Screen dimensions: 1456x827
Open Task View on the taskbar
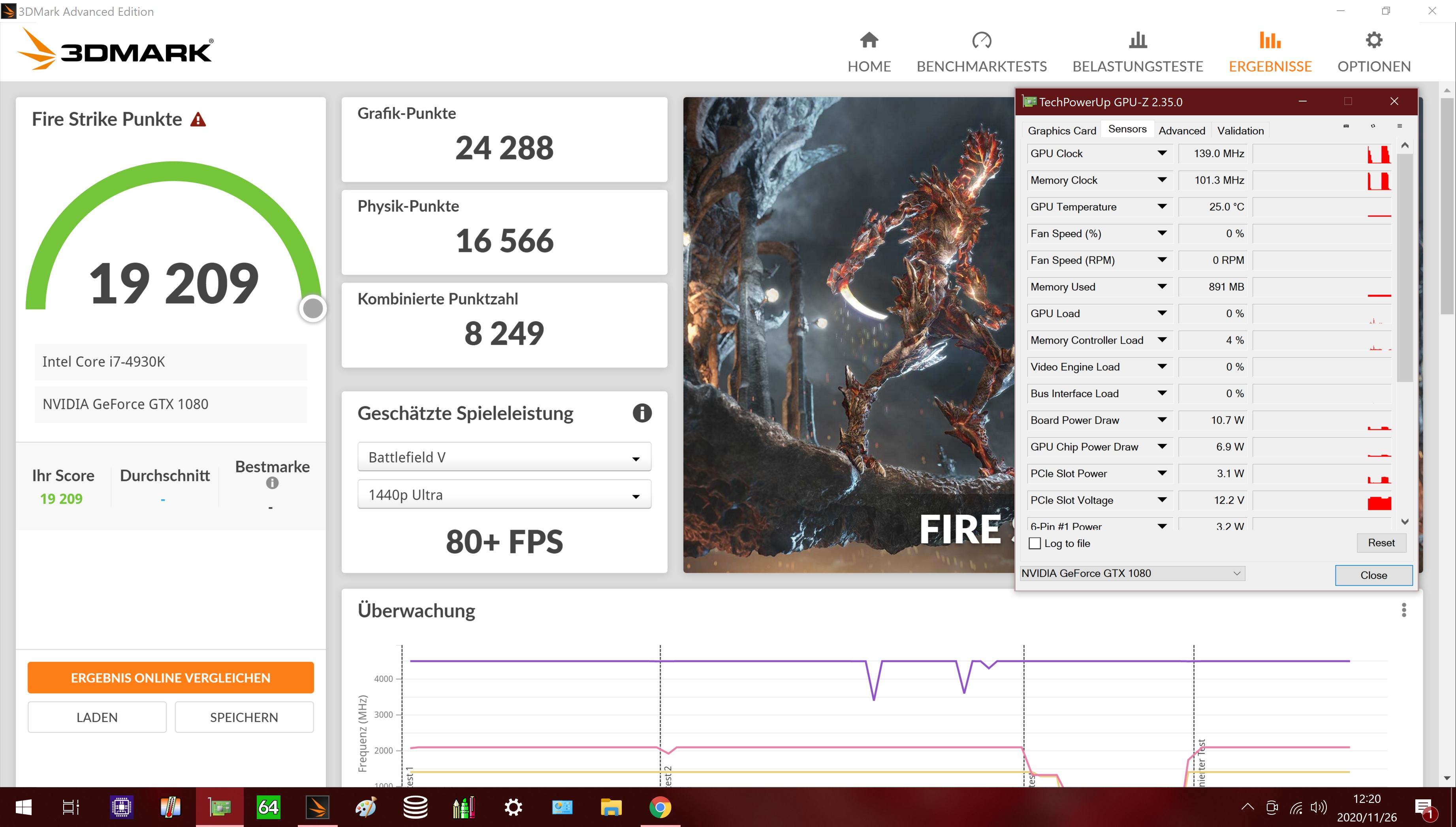click(71, 807)
